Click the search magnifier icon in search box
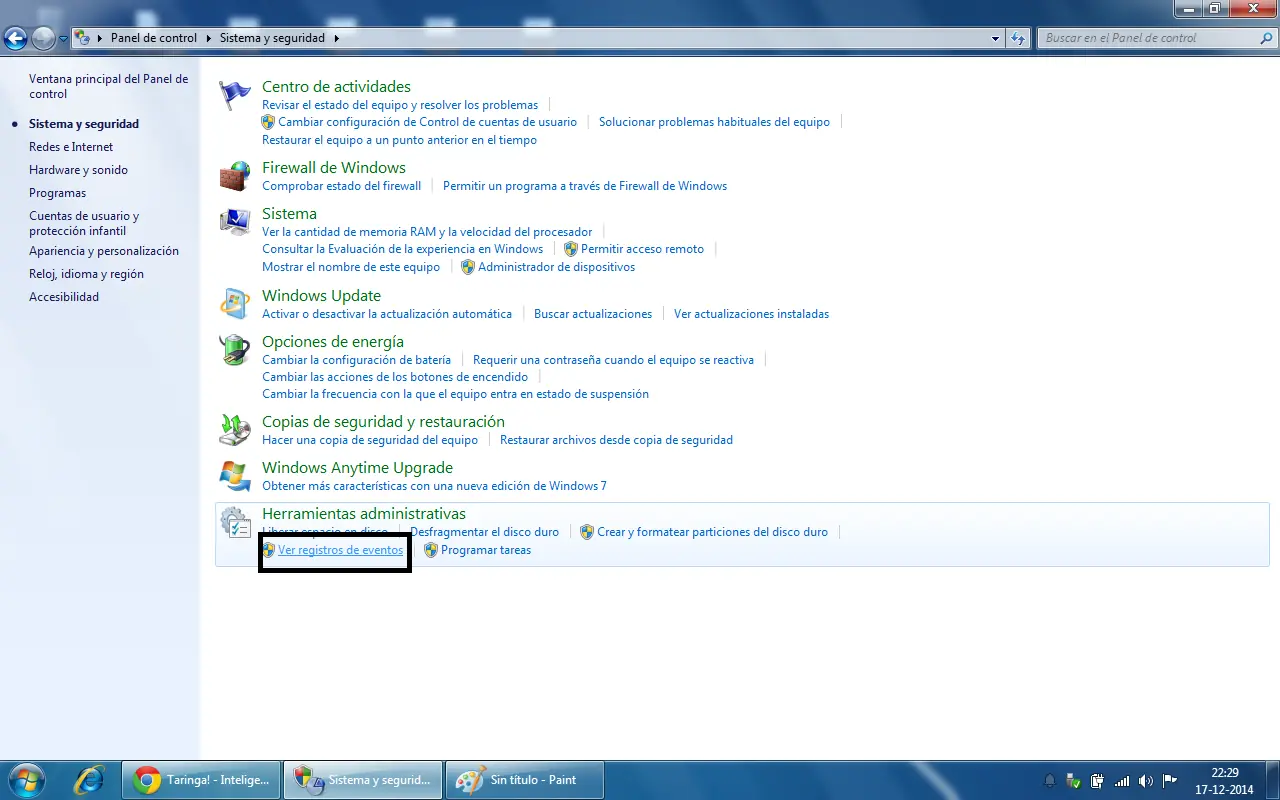This screenshot has height=800, width=1280. coord(1266,38)
